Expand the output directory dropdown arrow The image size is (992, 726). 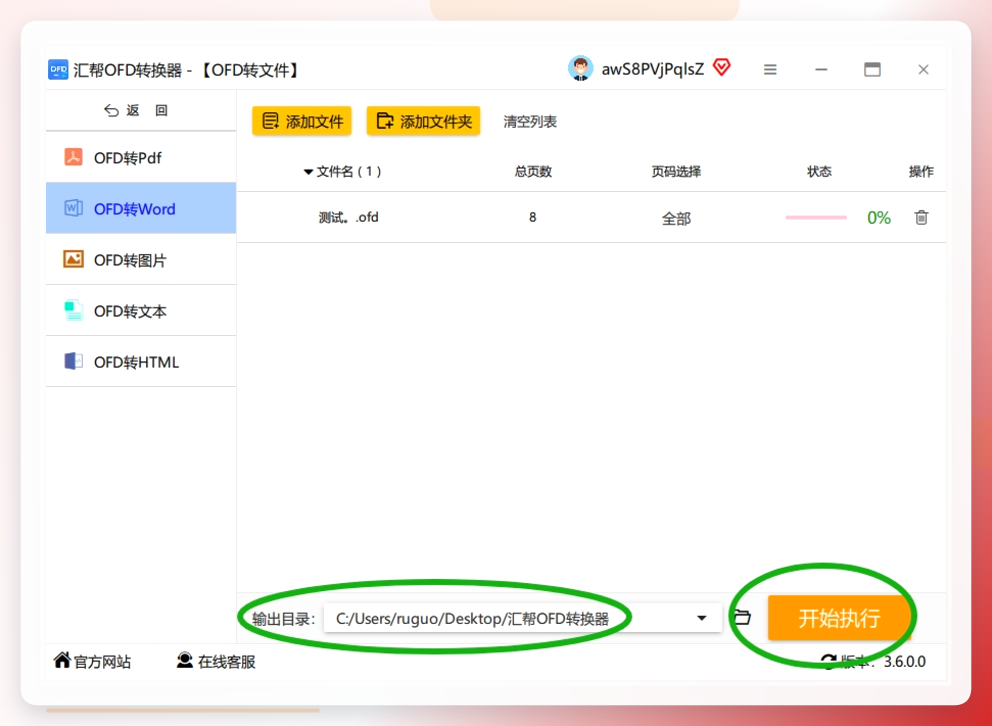(x=702, y=618)
